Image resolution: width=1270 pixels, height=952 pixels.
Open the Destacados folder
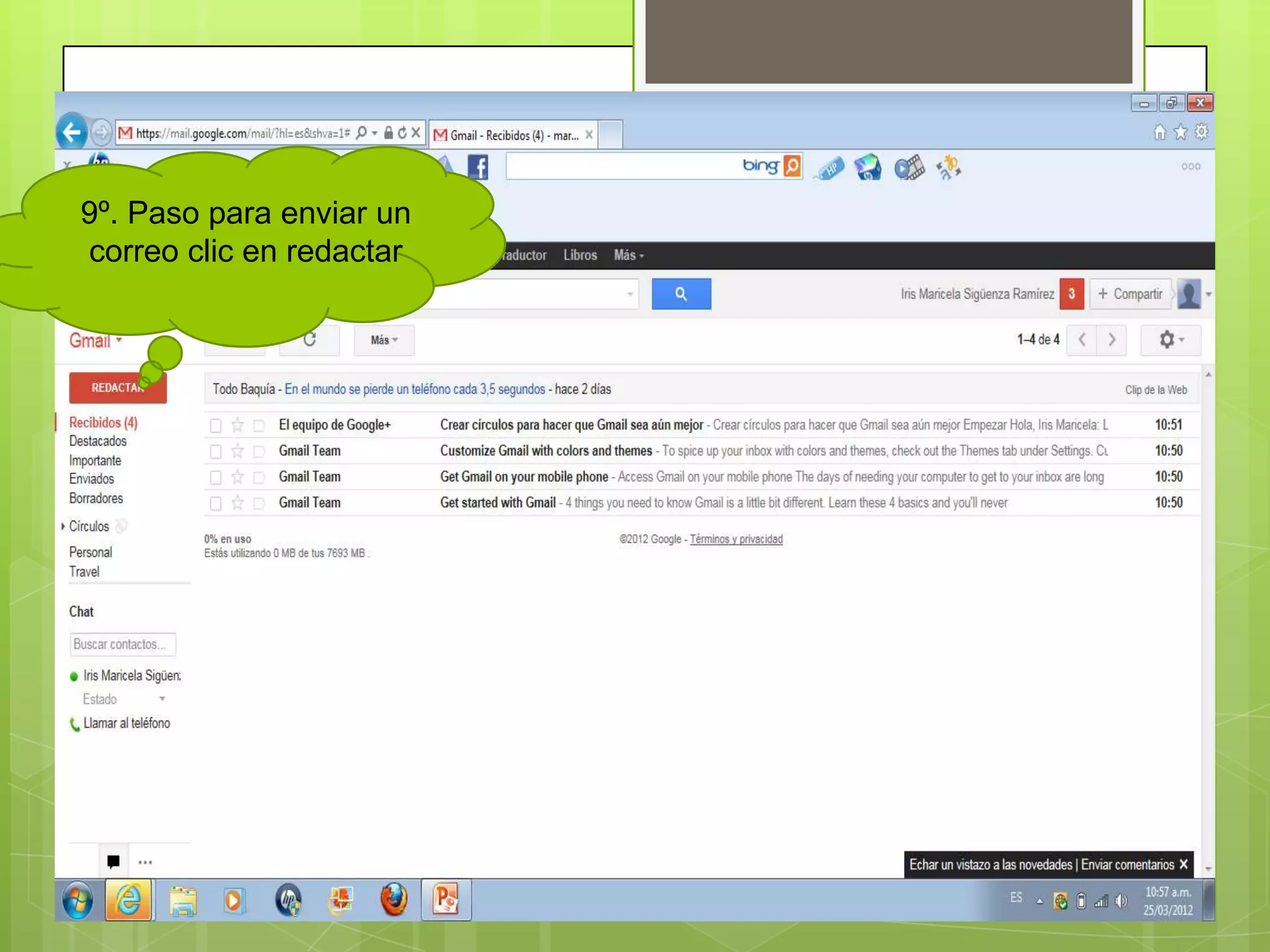click(97, 441)
